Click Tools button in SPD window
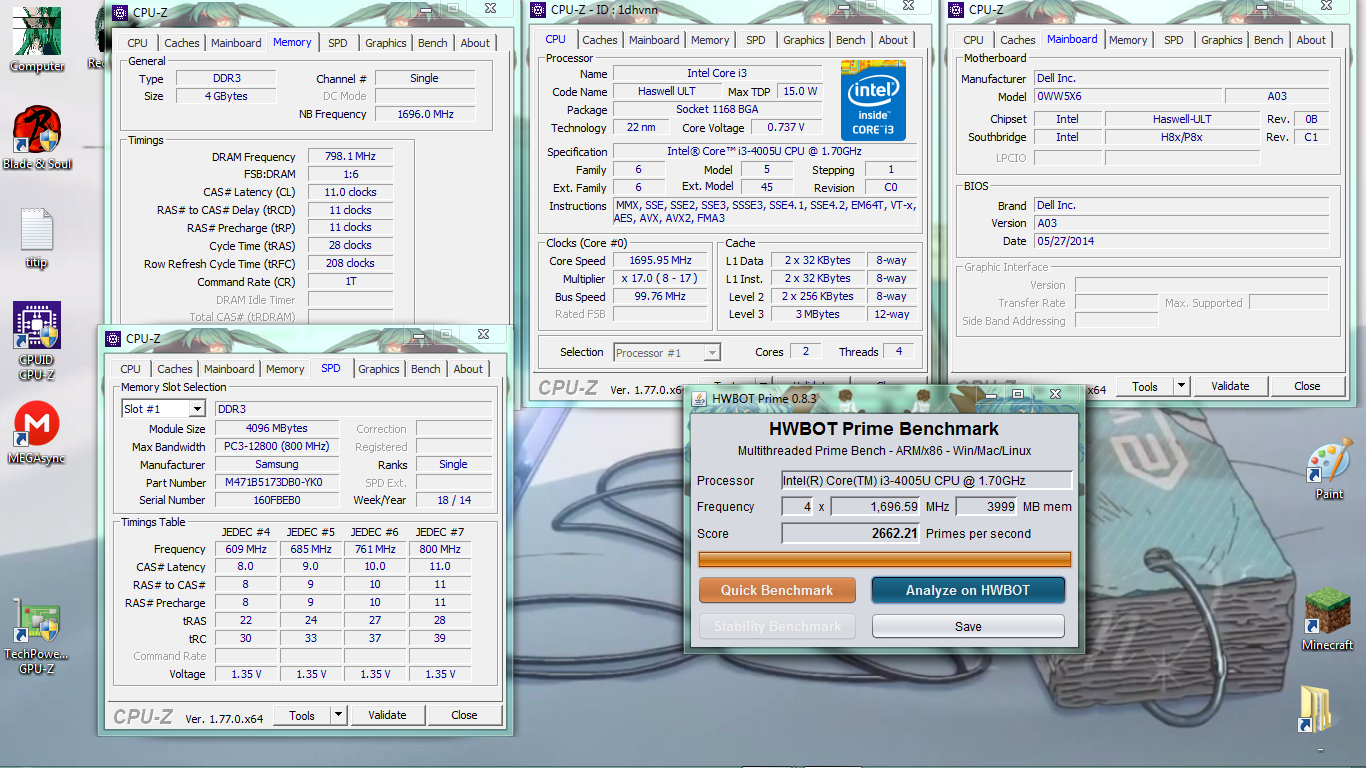Screen dimensions: 1366x768 click(x=302, y=715)
